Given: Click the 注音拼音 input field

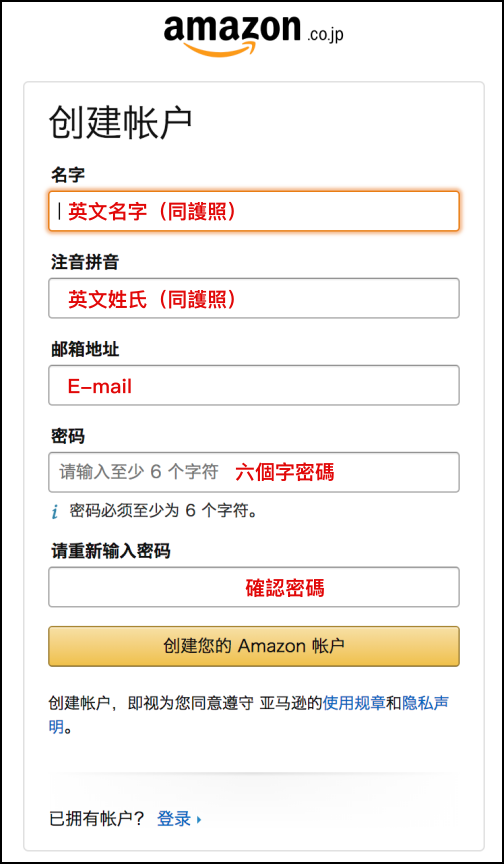Looking at the screenshot, I should pos(254,298).
